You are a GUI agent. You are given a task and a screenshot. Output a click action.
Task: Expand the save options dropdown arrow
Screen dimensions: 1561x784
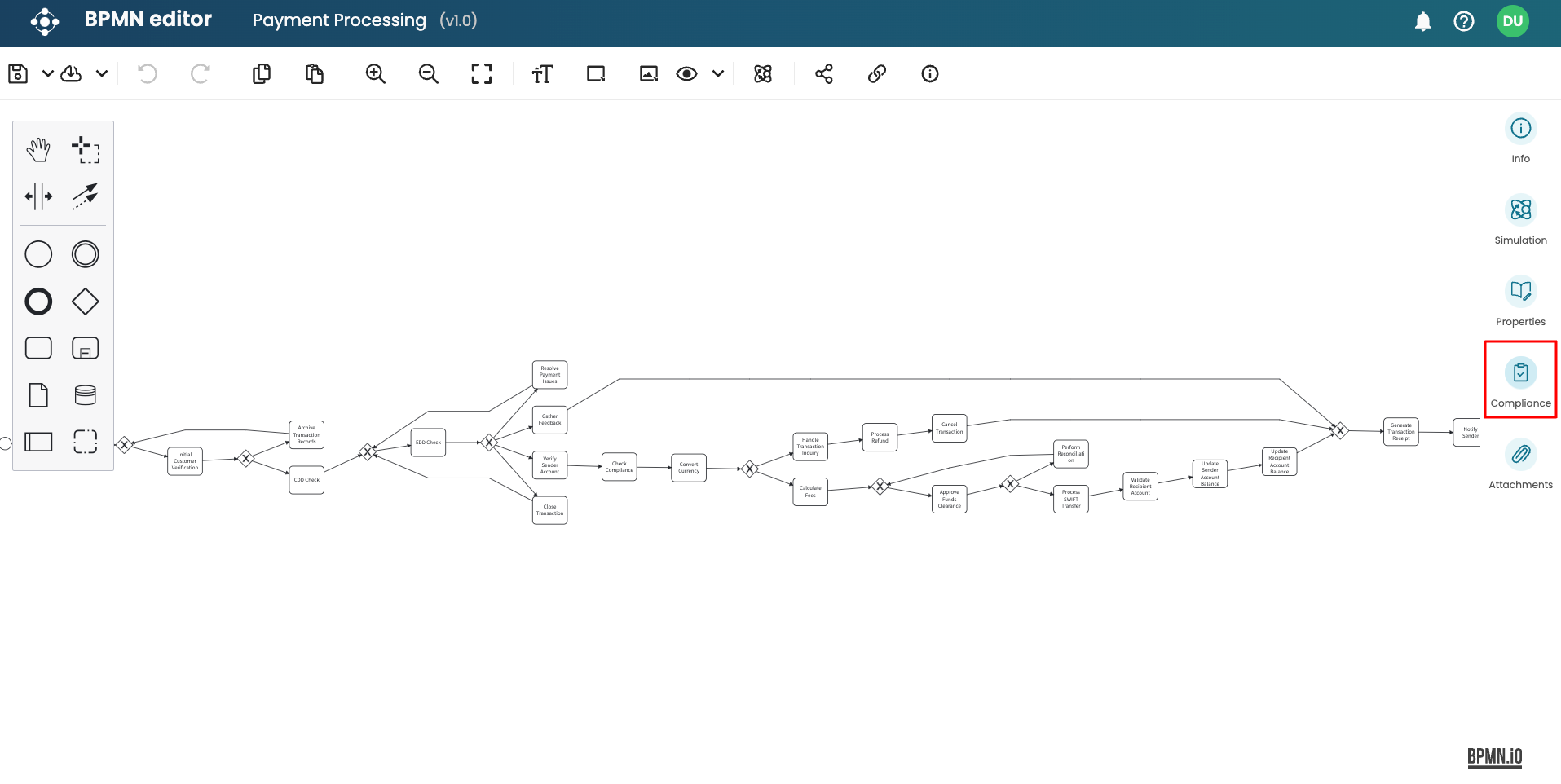point(48,74)
